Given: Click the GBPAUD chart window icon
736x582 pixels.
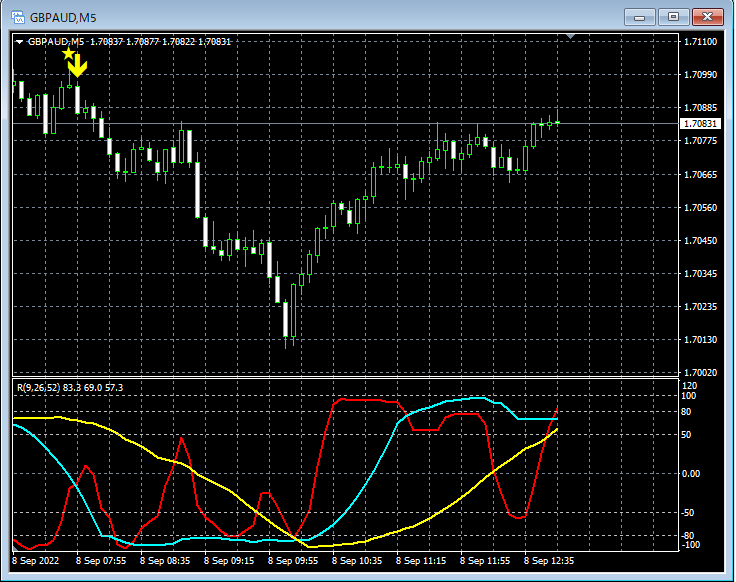Looking at the screenshot, I should tap(18, 17).
